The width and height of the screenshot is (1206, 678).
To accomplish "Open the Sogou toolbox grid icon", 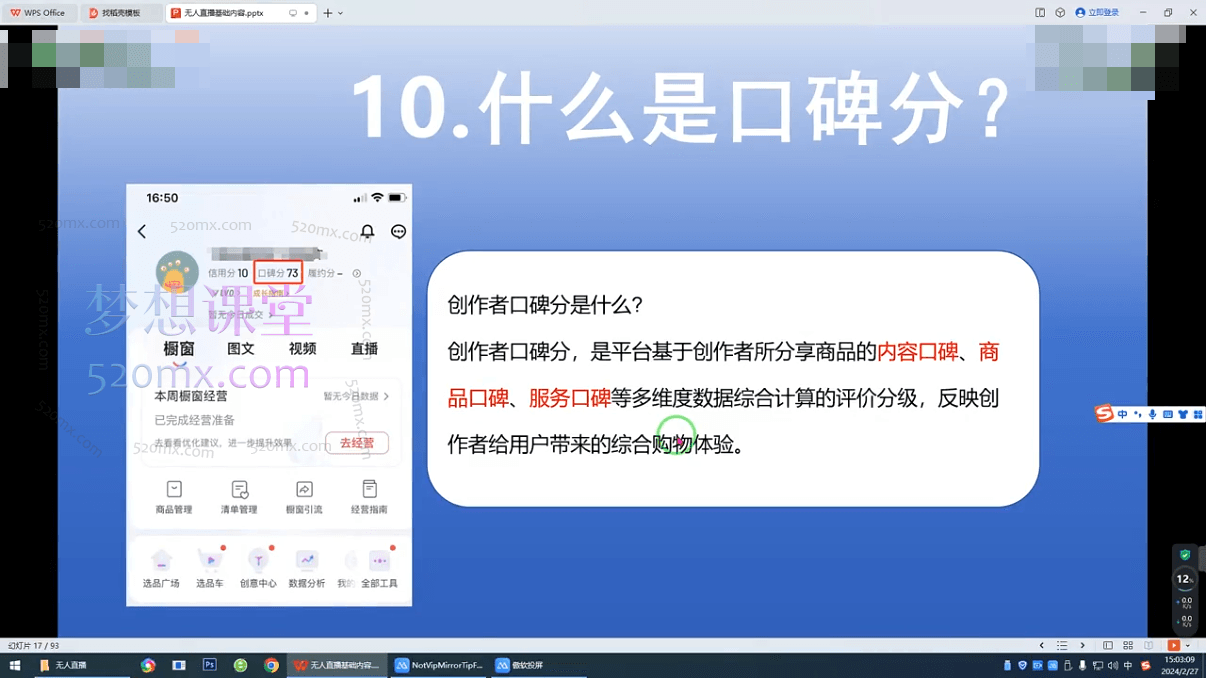I will point(1198,414).
